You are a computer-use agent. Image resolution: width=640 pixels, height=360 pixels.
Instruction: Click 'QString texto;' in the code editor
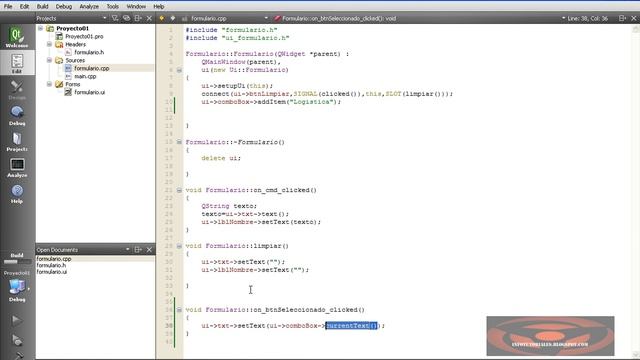point(229,206)
